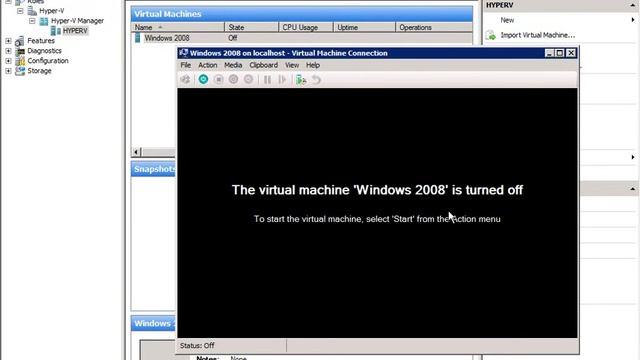Click the Pause toolbar icon

coord(267,80)
